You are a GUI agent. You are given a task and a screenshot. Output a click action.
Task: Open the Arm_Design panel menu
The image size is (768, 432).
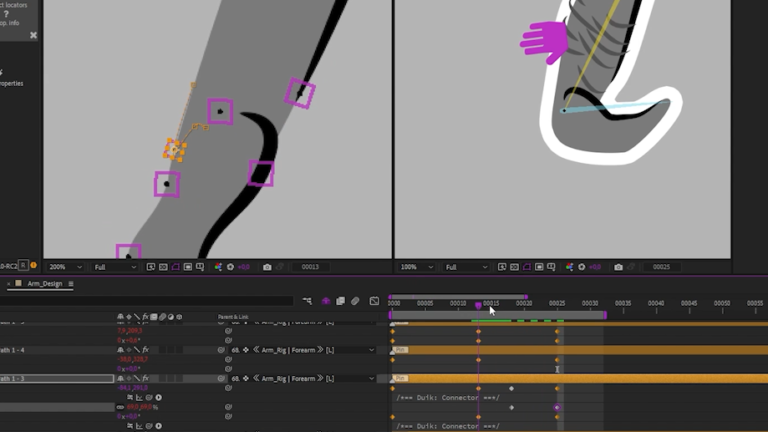(71, 284)
